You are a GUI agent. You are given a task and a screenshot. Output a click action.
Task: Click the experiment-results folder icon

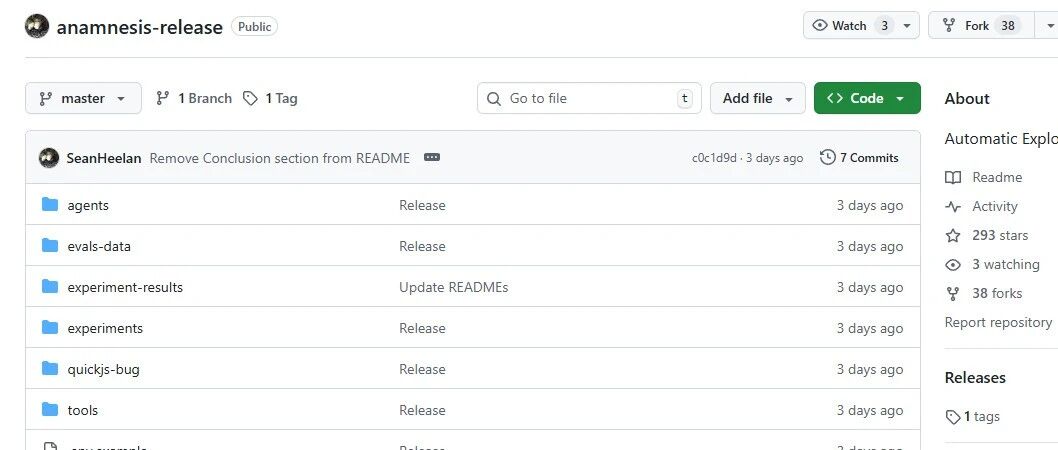[x=50, y=287]
